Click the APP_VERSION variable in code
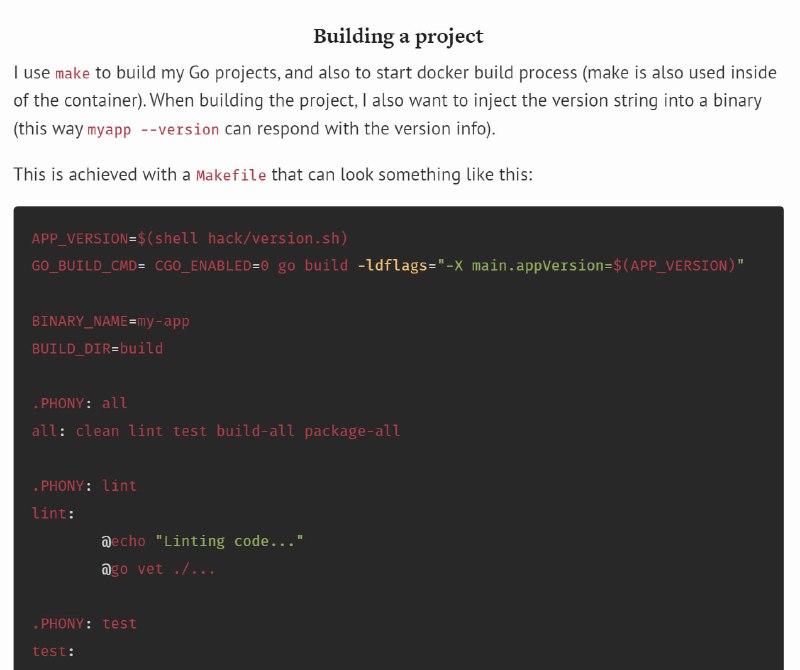This screenshot has height=670, width=800. point(80,239)
